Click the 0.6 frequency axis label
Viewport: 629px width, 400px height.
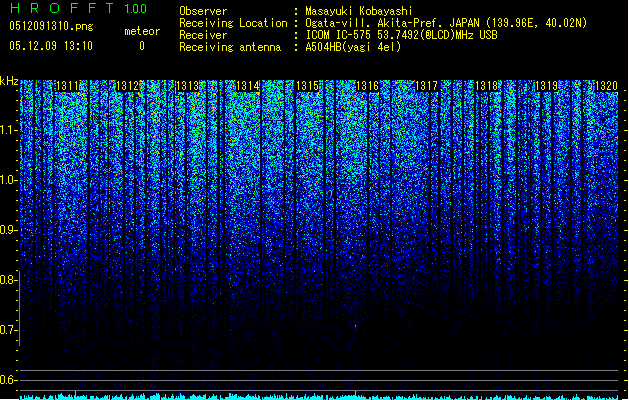(x=8, y=380)
